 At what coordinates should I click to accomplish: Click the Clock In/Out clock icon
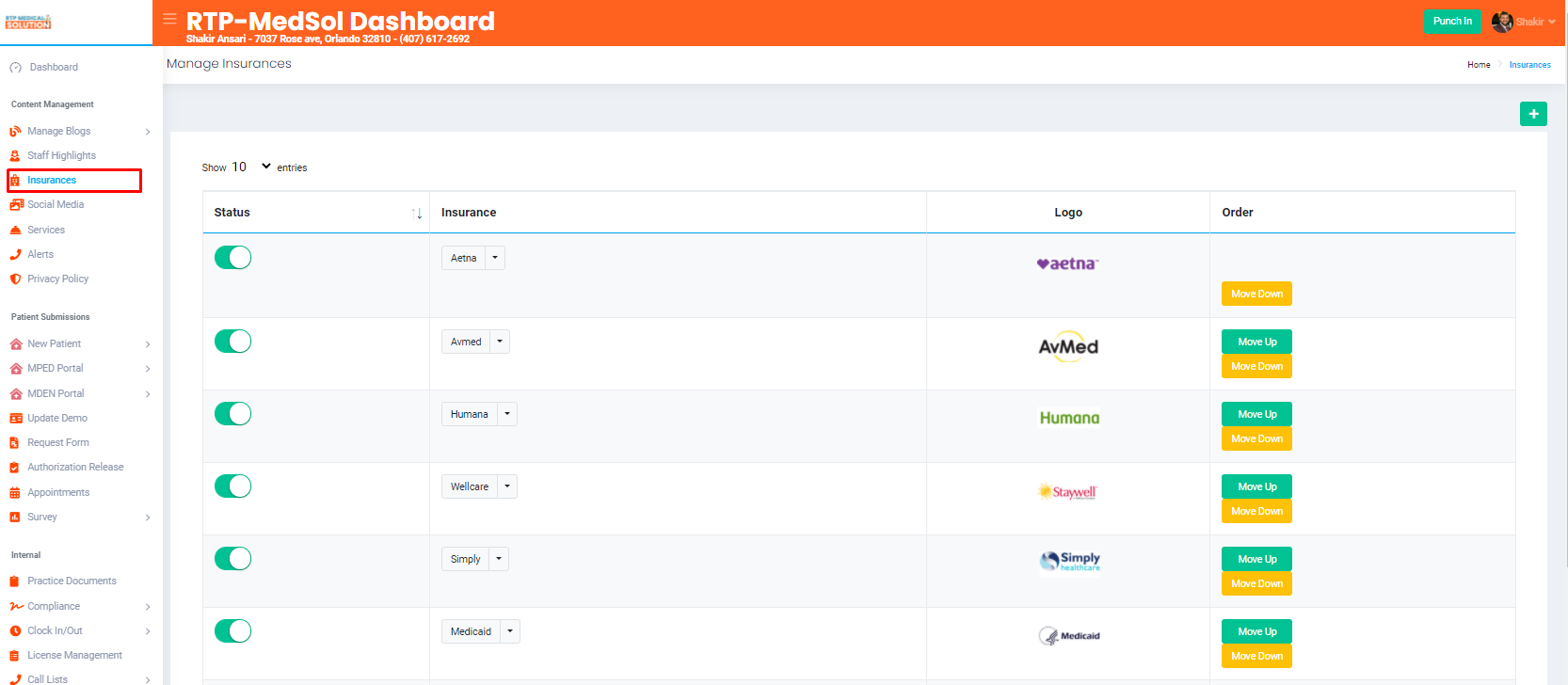[15, 631]
